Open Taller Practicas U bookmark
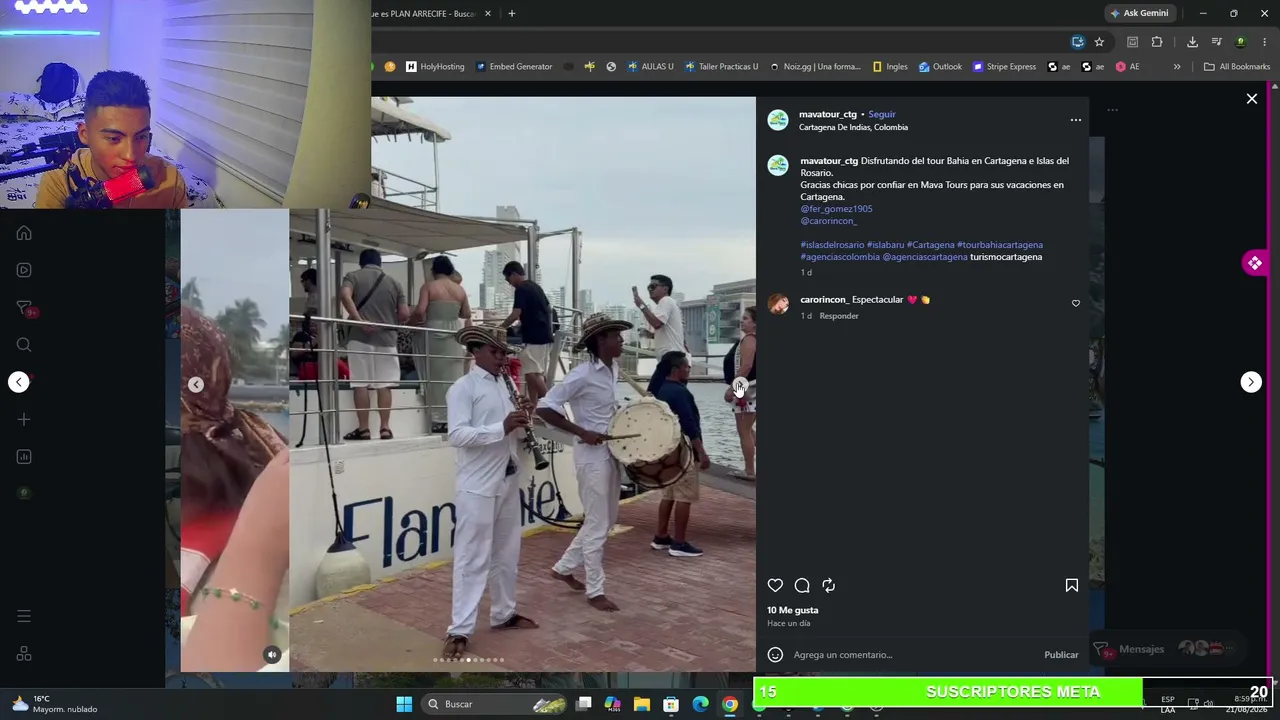The height and width of the screenshot is (720, 1280). pyautogui.click(x=721, y=67)
